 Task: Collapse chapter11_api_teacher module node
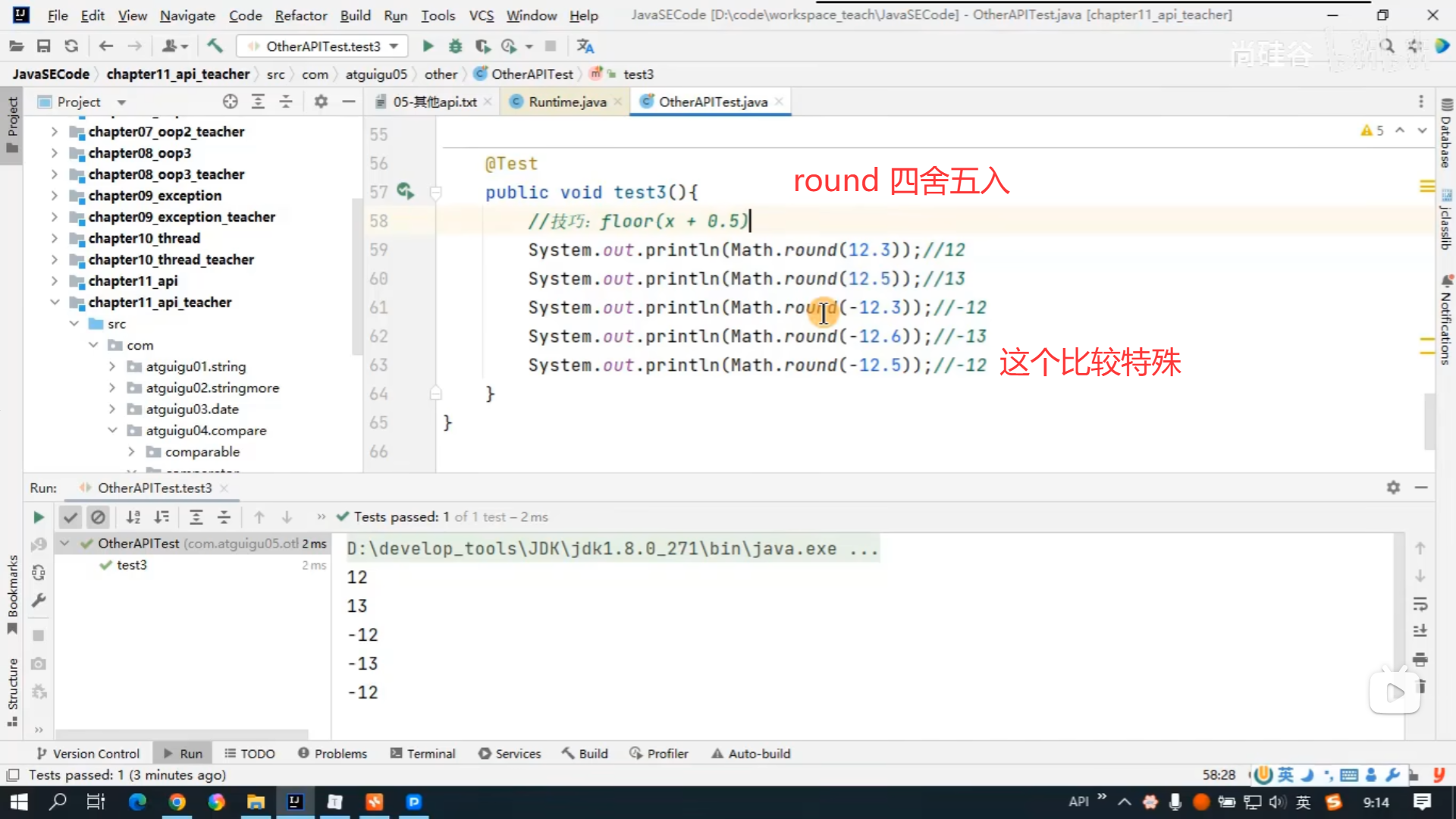[55, 302]
